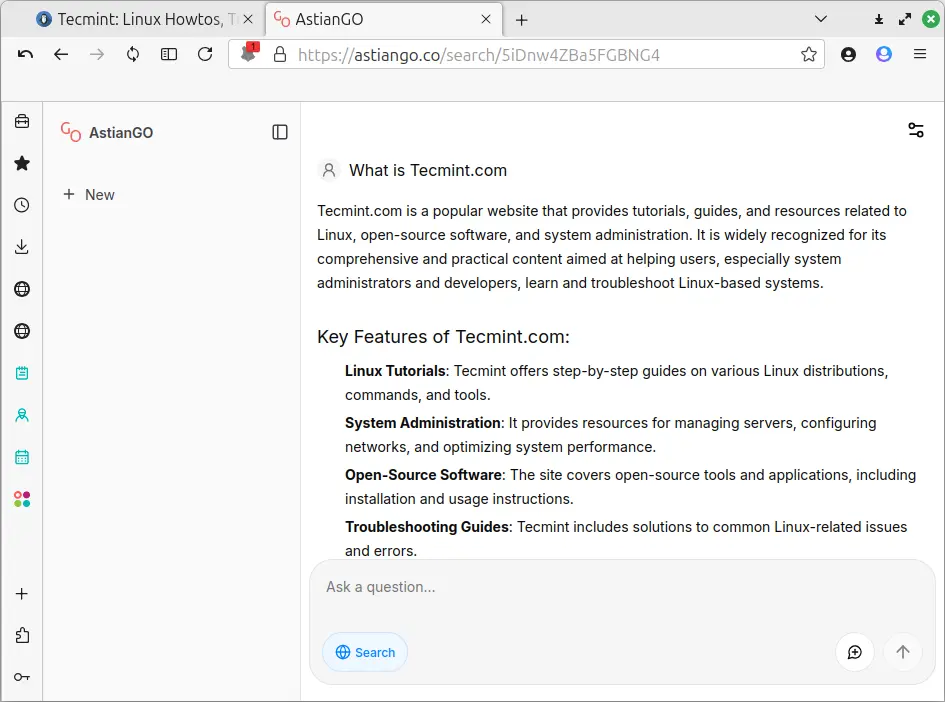Click the briefcase icon atop the sidebar
945x702 pixels.
pyautogui.click(x=22, y=121)
